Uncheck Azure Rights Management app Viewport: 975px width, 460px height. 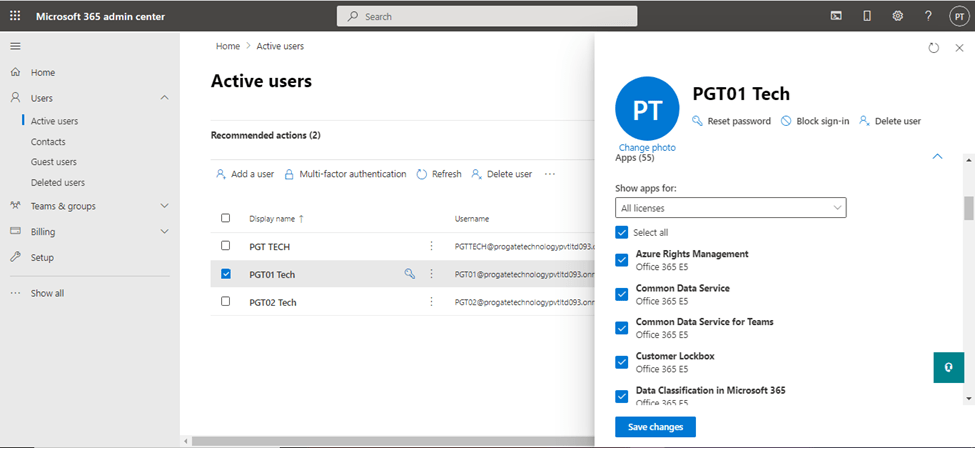pos(622,260)
